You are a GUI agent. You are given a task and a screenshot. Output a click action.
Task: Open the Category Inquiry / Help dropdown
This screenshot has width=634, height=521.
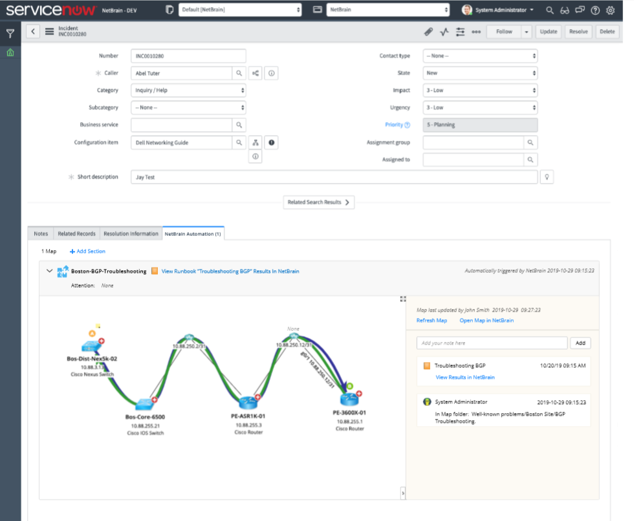coord(188,91)
